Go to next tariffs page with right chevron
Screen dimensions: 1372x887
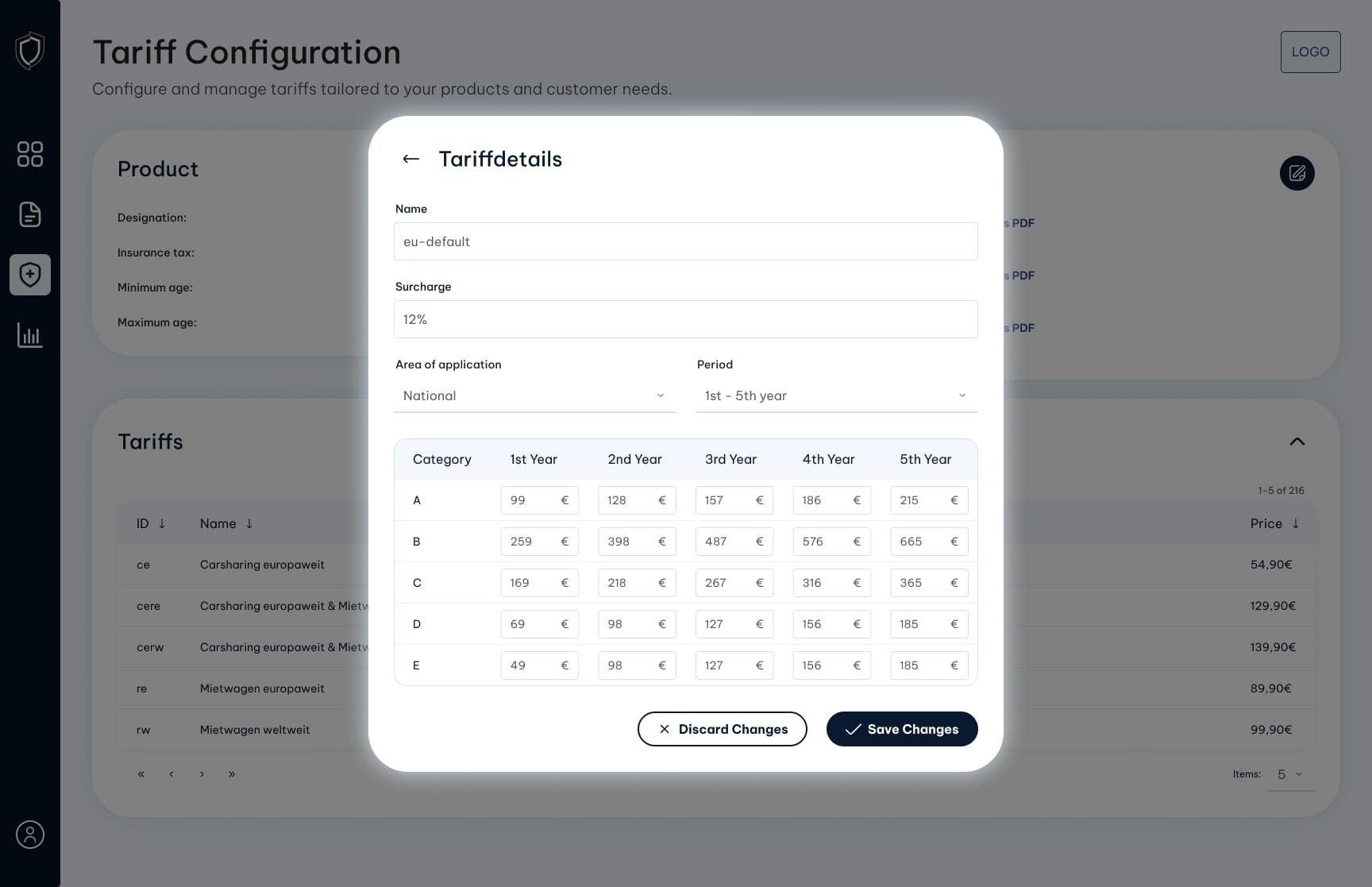click(x=202, y=773)
